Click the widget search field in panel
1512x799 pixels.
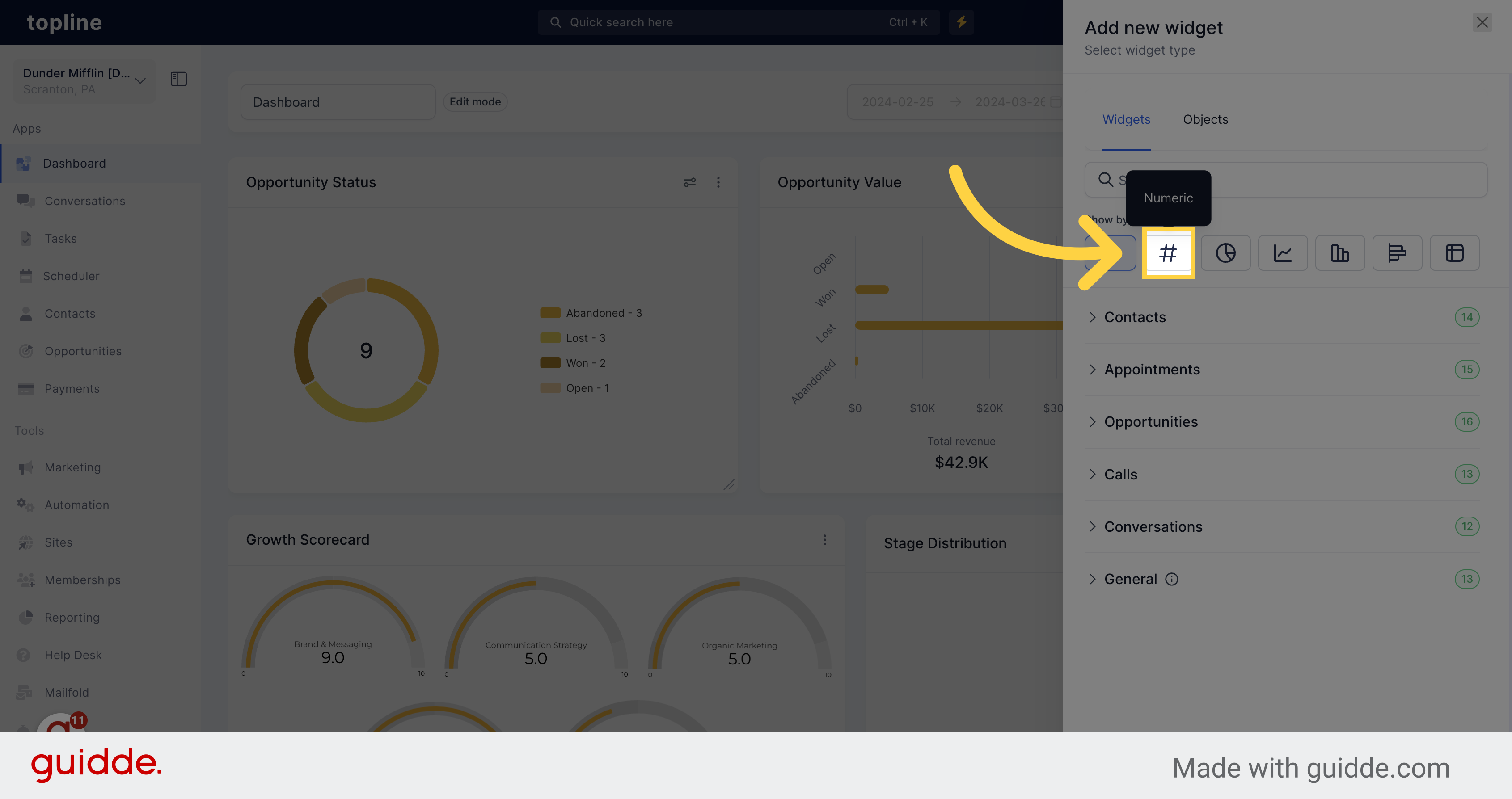tap(1285, 180)
